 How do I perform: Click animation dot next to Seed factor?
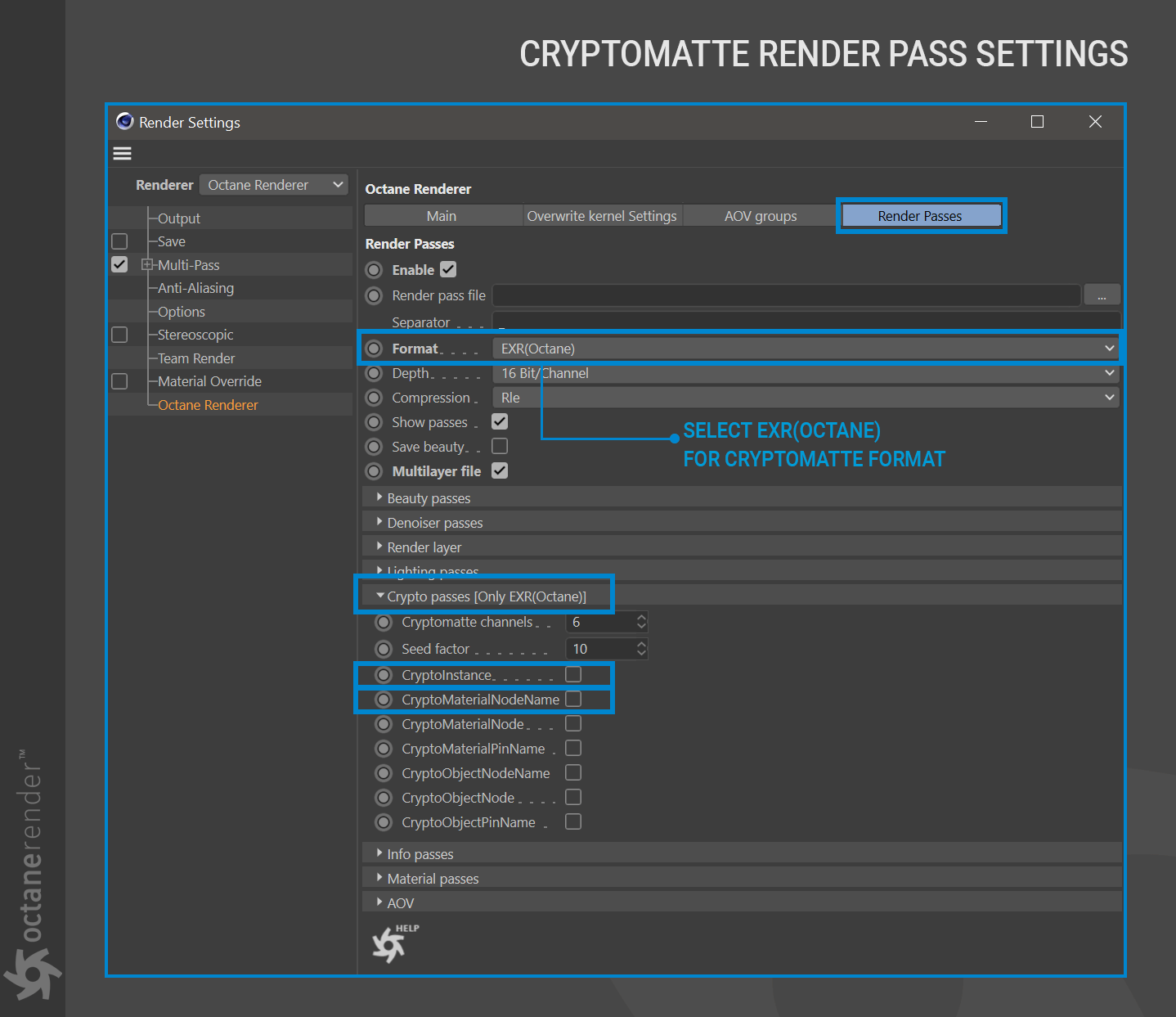(384, 649)
